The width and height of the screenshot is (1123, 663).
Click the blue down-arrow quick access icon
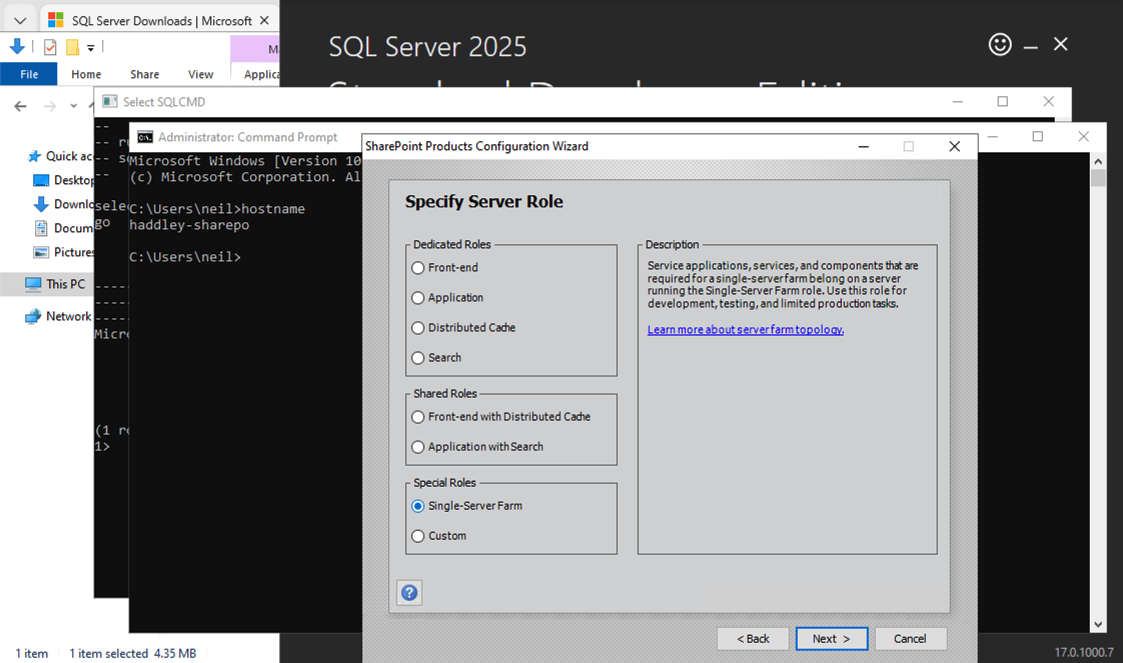(17, 47)
